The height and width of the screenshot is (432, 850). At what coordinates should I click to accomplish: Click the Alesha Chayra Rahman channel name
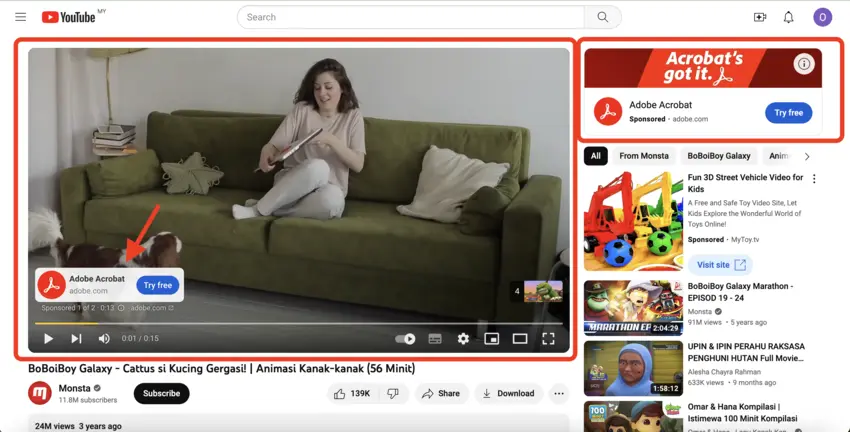tap(724, 372)
